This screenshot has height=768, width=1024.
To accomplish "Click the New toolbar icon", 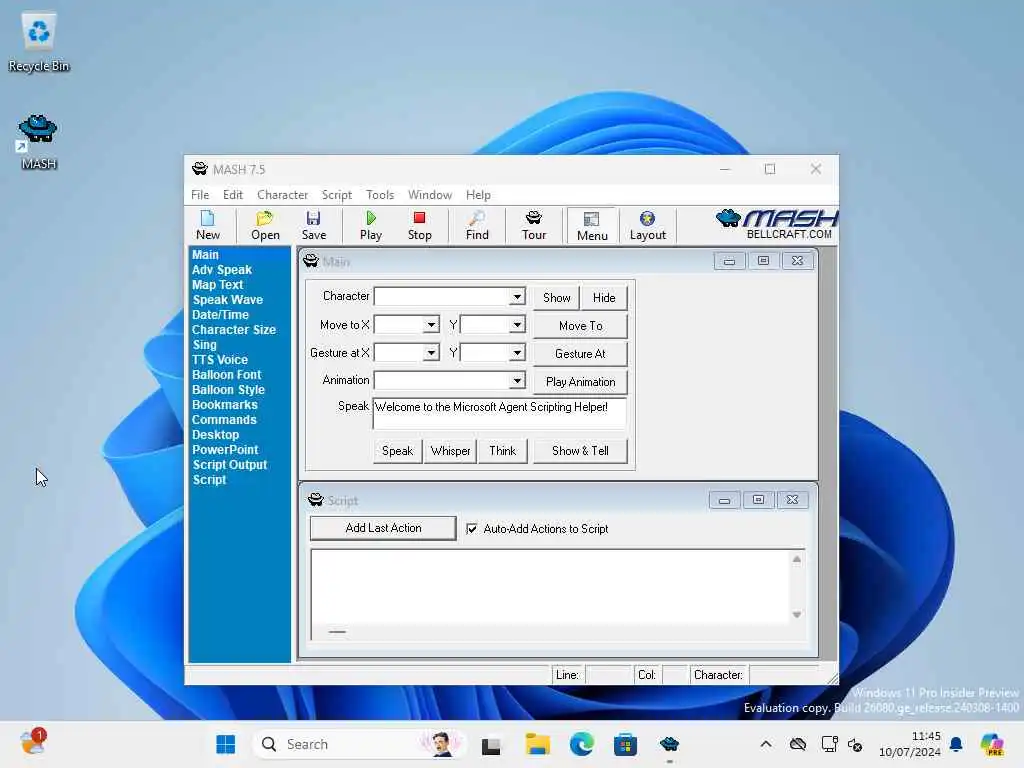I will point(208,225).
